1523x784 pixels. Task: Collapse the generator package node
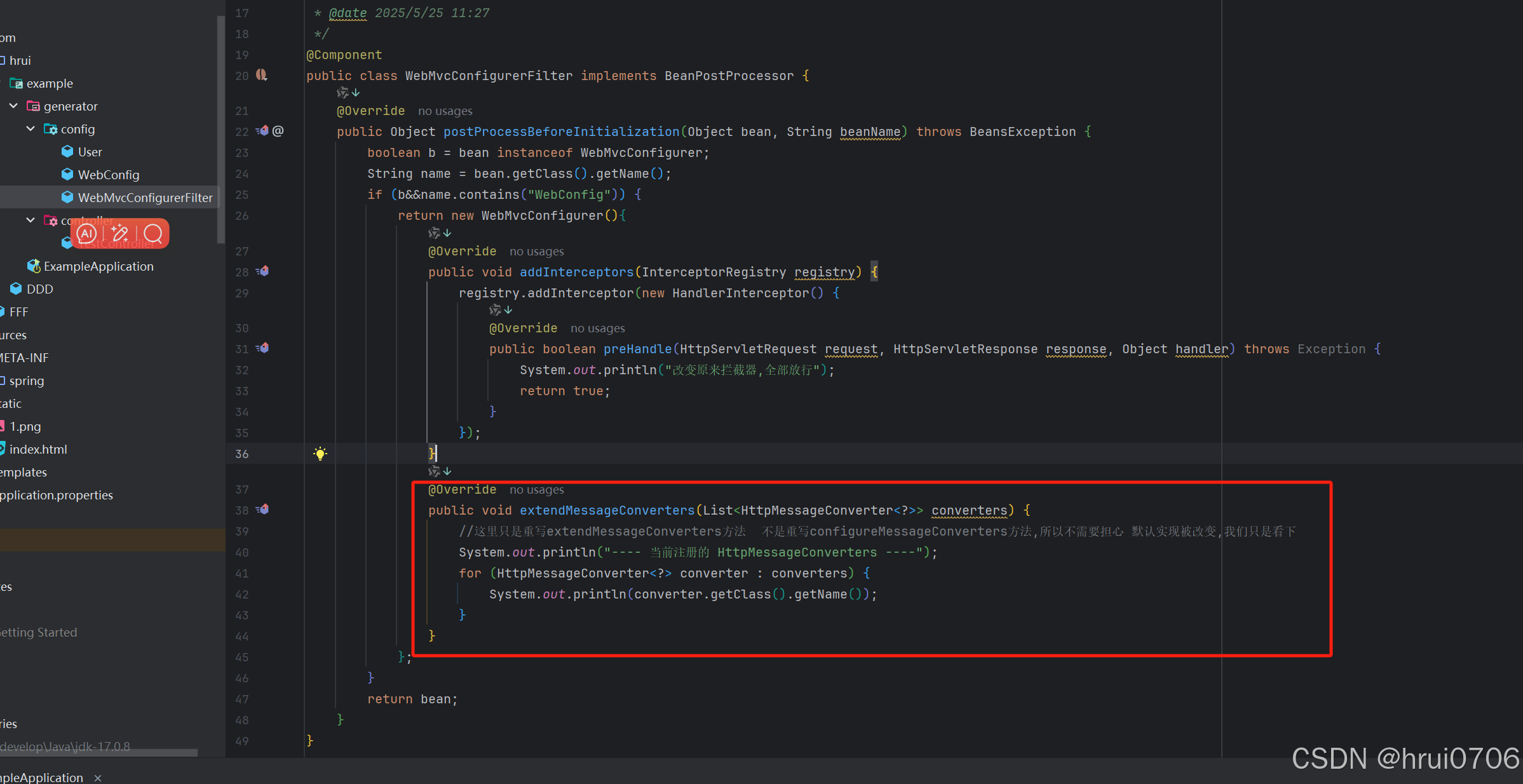[x=13, y=106]
